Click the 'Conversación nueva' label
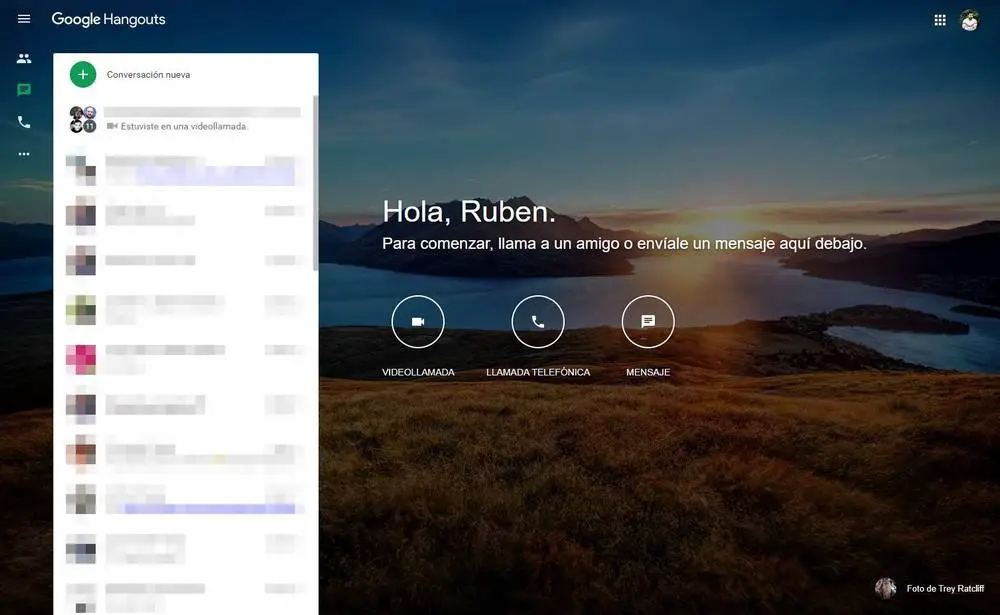The image size is (1000, 615). click(x=148, y=75)
